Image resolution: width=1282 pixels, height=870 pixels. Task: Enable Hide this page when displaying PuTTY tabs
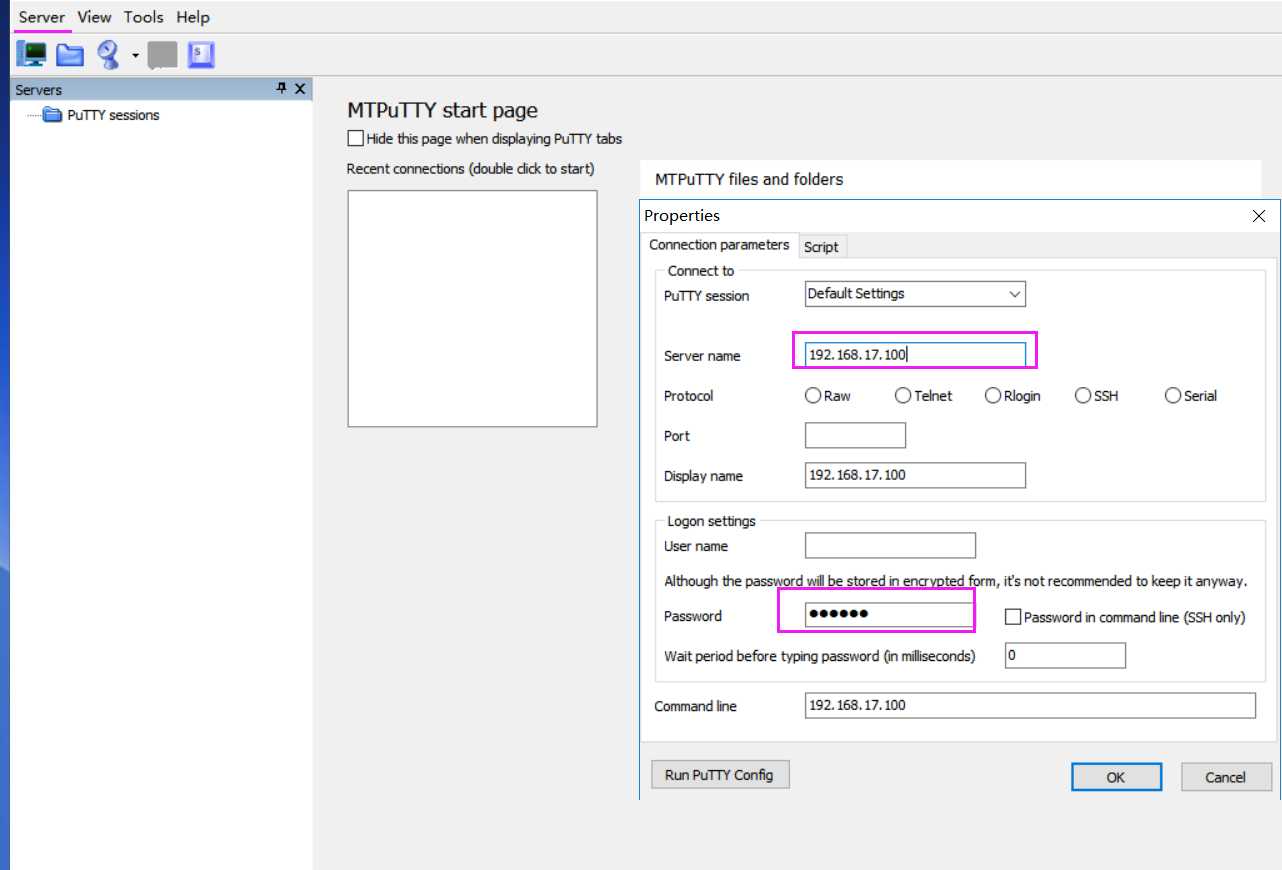click(355, 139)
